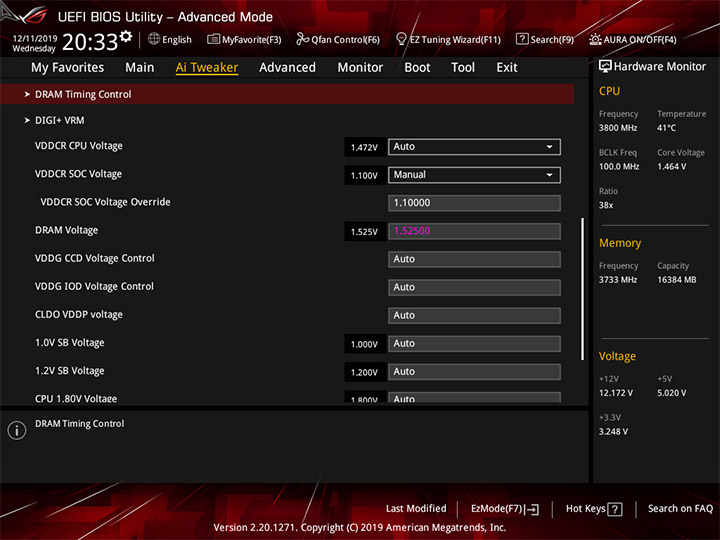This screenshot has height=540, width=720.
Task: Click the 1.525V DRAM current value
Action: (x=365, y=231)
